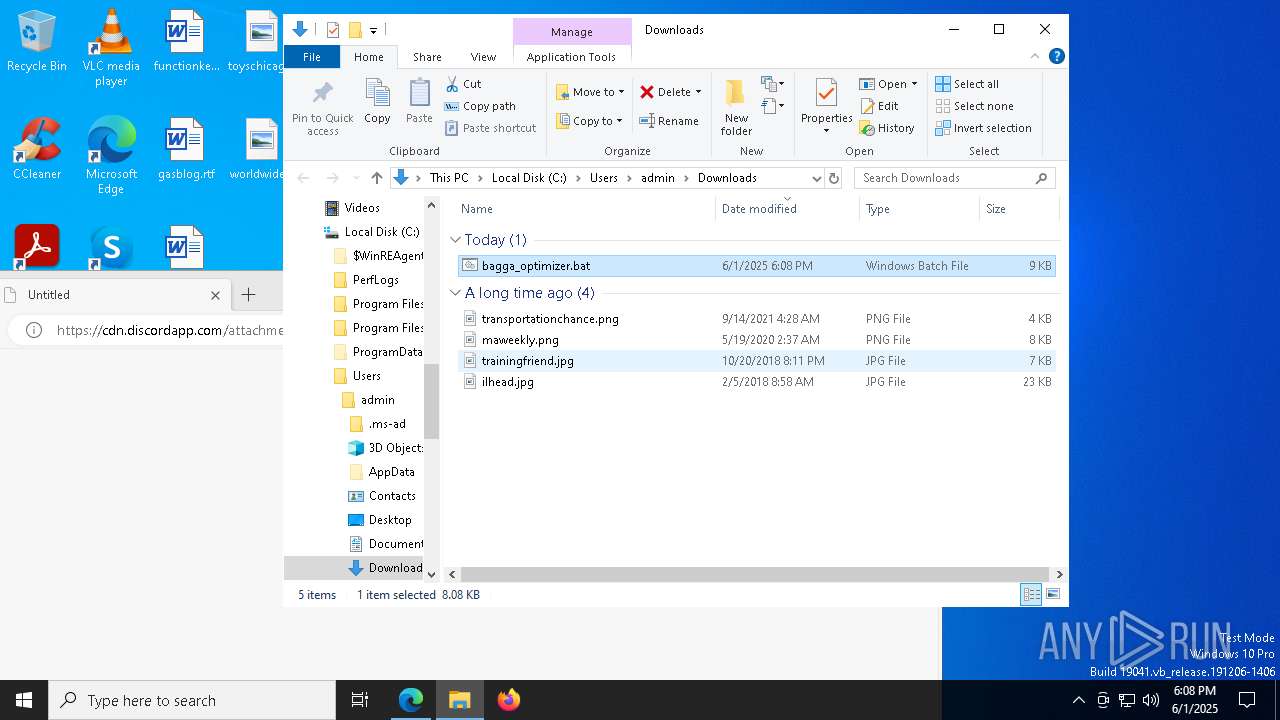The image size is (1280, 720).
Task: Open the notification center icon
Action: point(1247,700)
